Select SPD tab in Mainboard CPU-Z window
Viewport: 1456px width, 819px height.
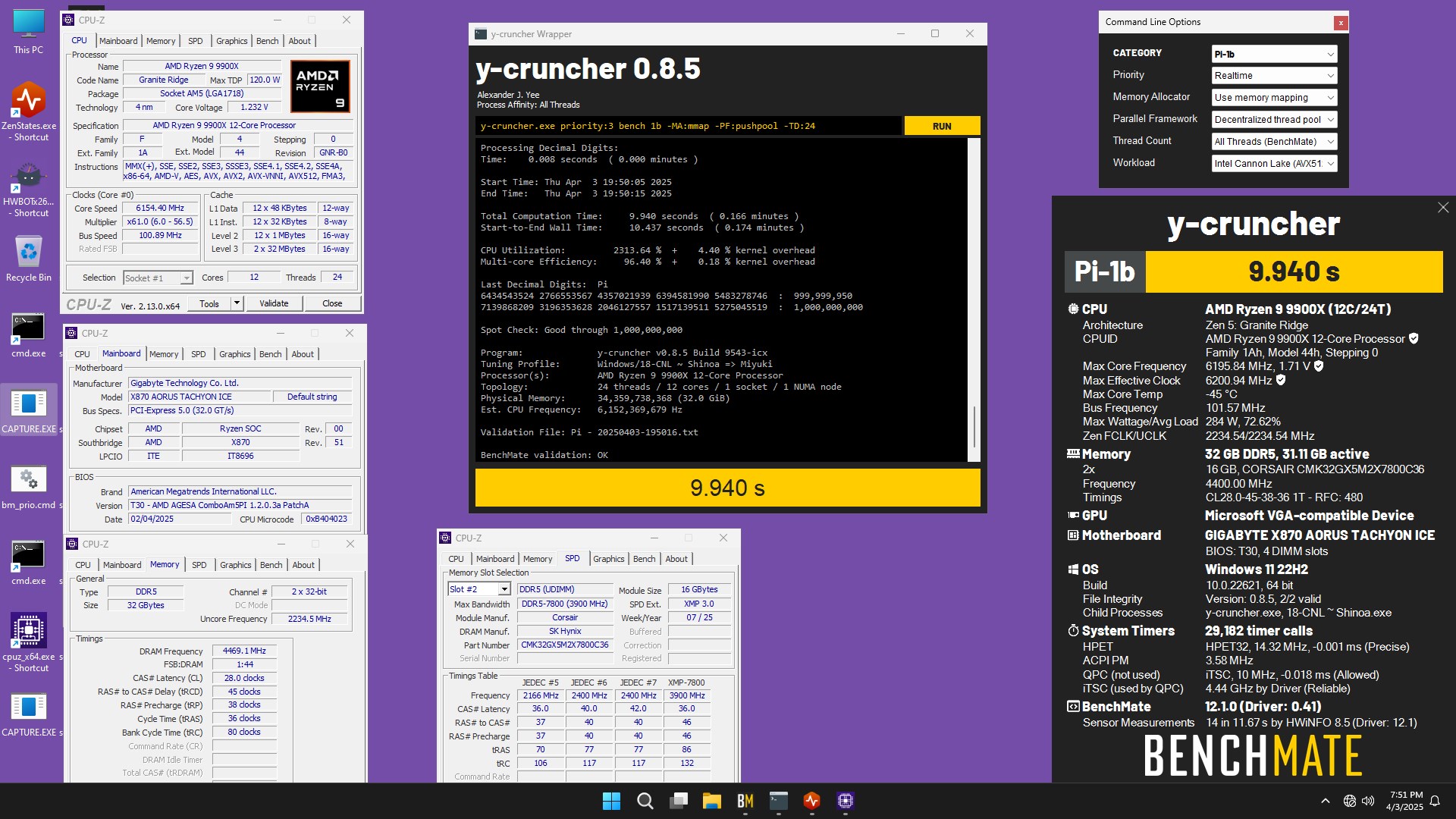point(199,354)
